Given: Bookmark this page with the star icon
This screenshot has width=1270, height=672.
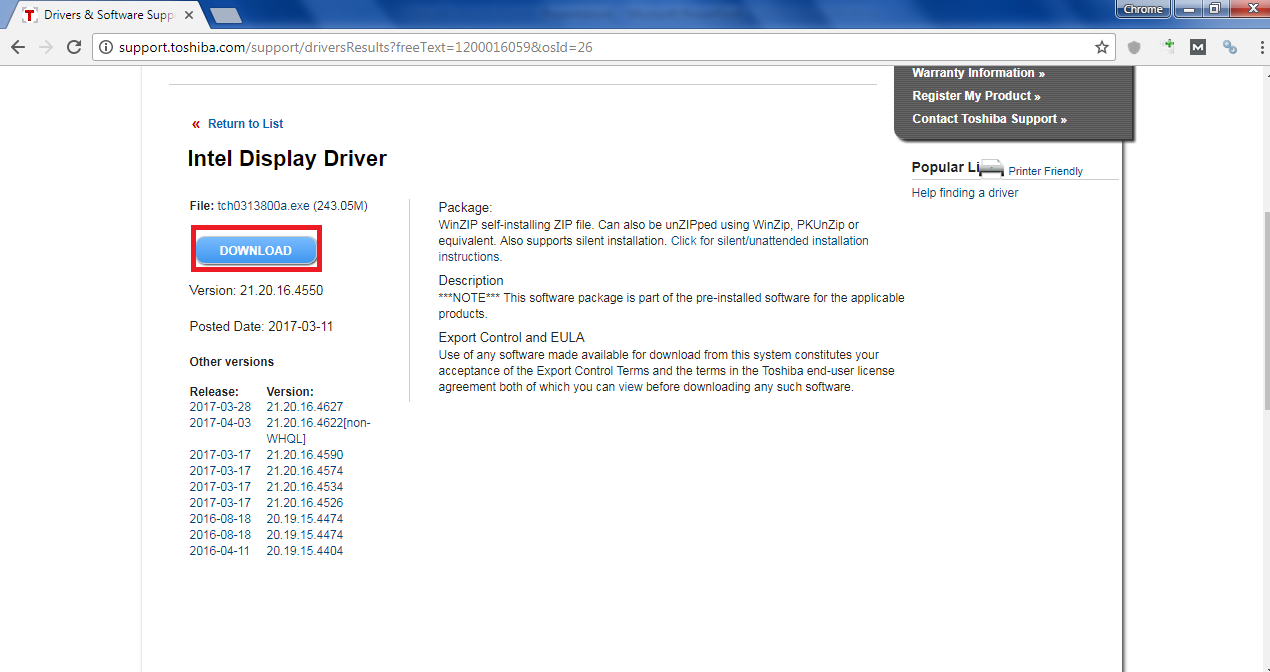Looking at the screenshot, I should tap(1102, 47).
